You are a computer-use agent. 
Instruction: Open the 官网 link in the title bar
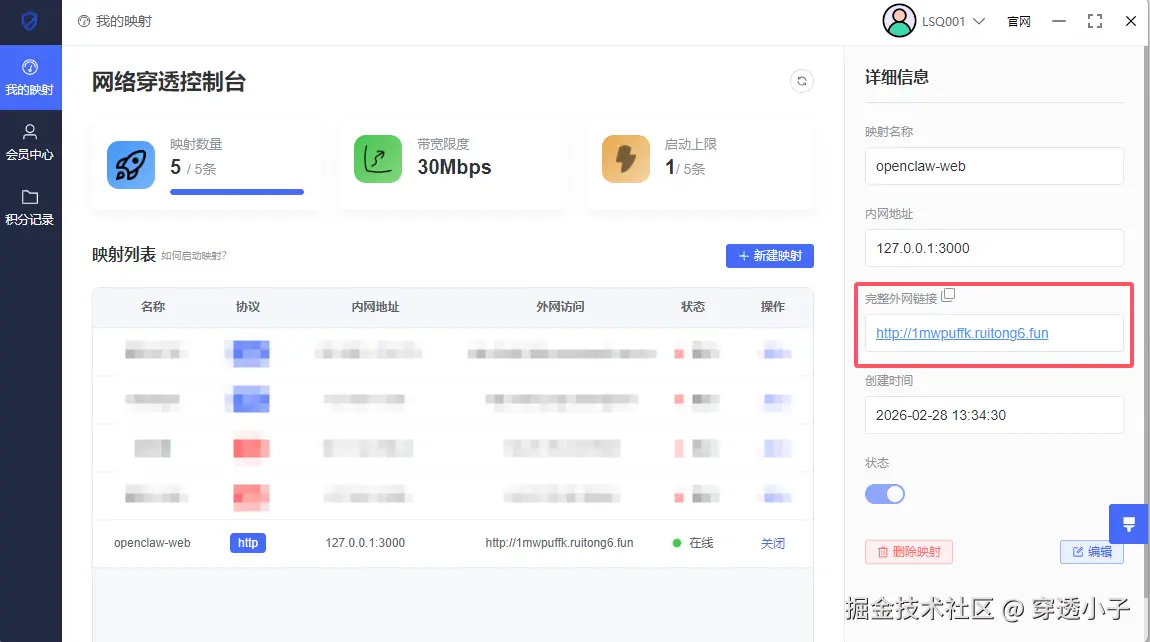(1019, 21)
